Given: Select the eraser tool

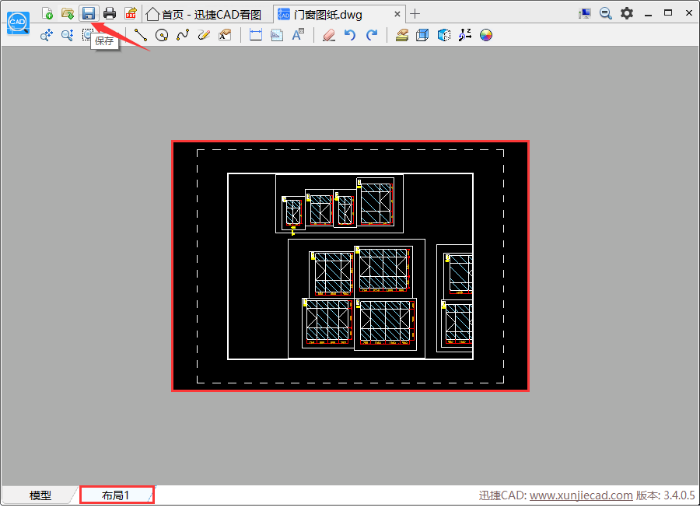Looking at the screenshot, I should pyautogui.click(x=329, y=35).
